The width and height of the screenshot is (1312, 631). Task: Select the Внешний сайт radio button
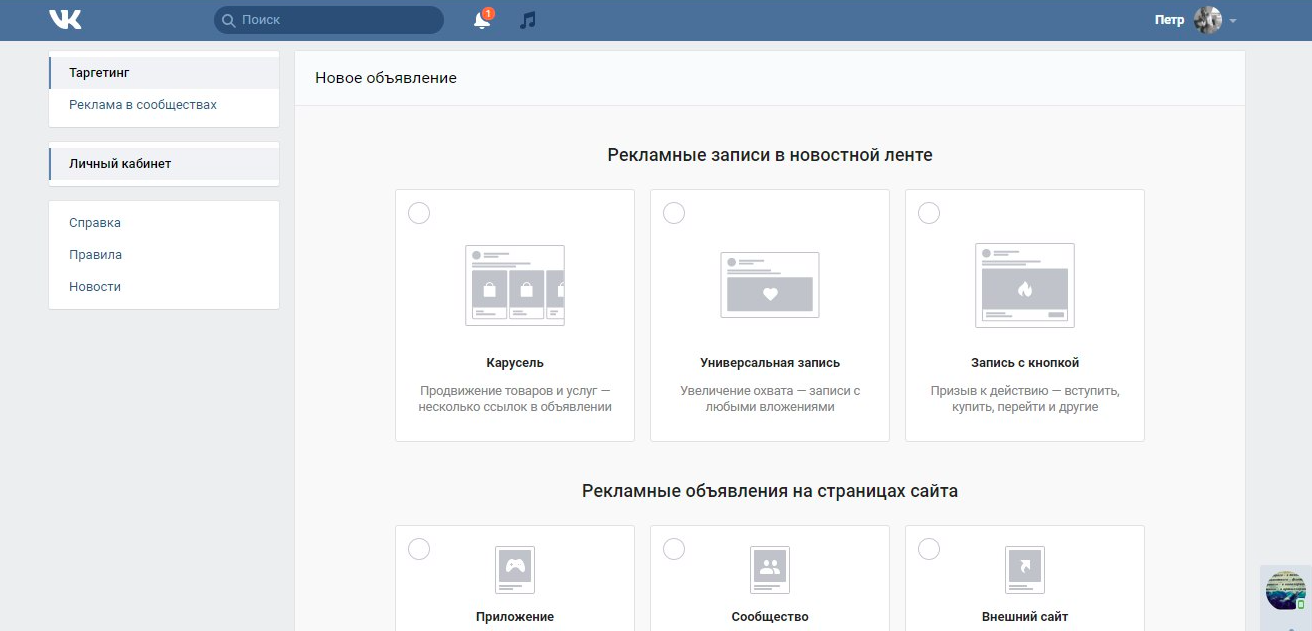pos(929,549)
